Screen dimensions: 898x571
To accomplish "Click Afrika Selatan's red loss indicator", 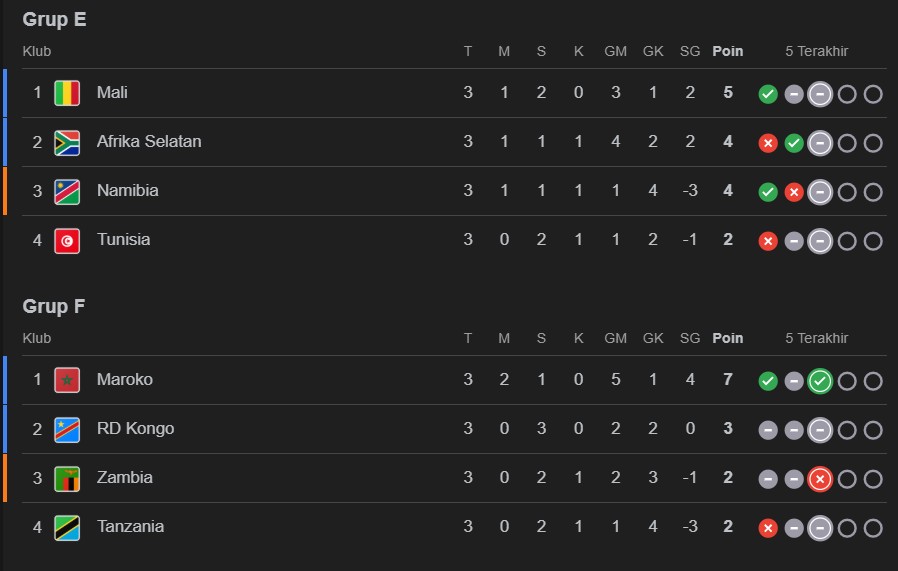I will (x=768, y=143).
